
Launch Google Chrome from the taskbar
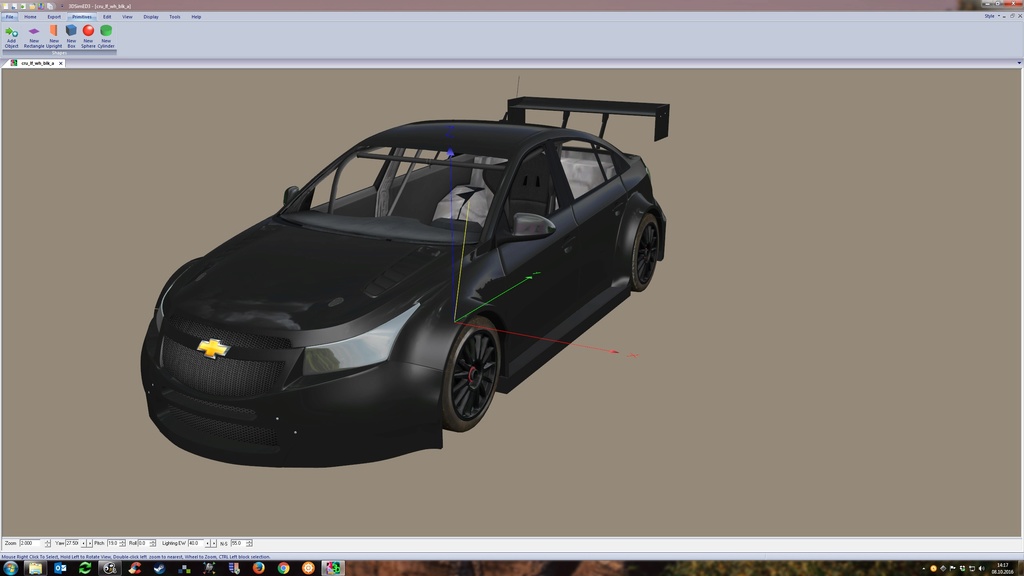(x=283, y=568)
